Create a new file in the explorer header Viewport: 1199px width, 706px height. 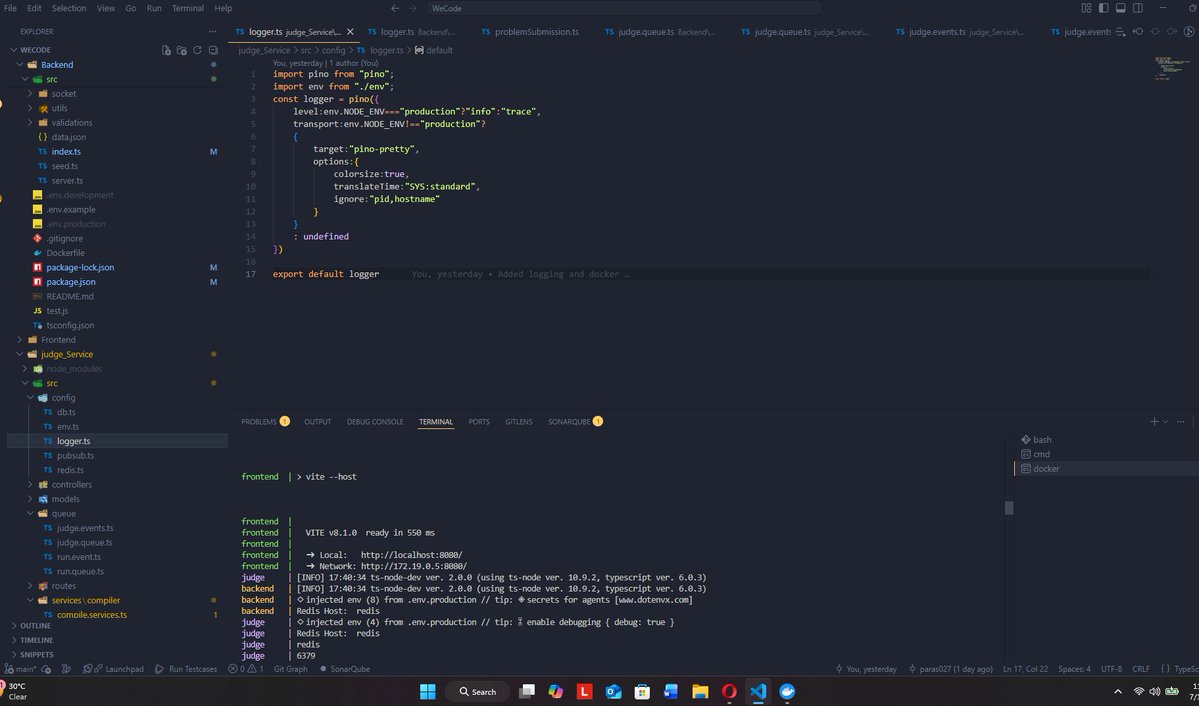point(166,50)
